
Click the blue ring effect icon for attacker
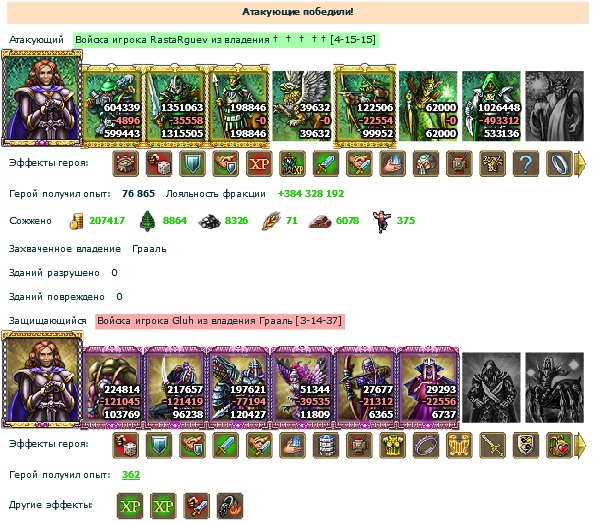(x=559, y=163)
